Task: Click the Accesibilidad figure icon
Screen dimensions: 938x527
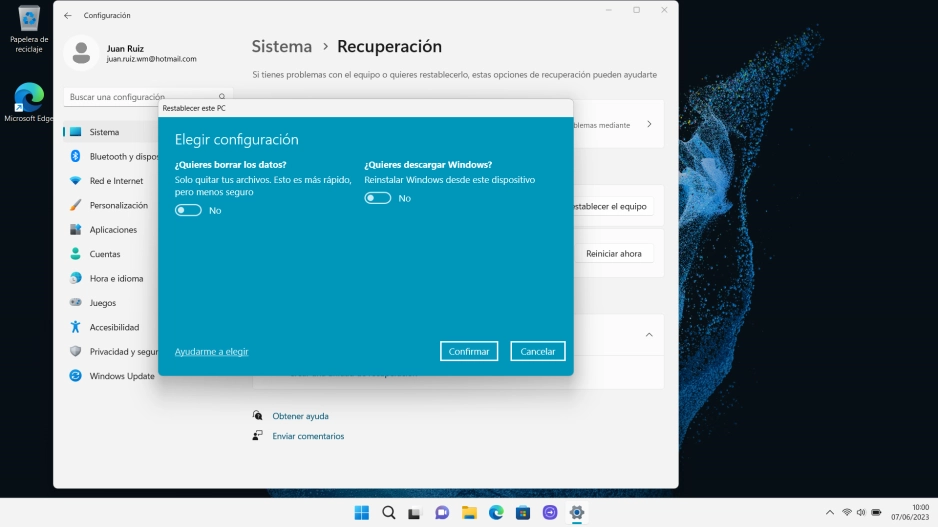Action: pos(75,327)
